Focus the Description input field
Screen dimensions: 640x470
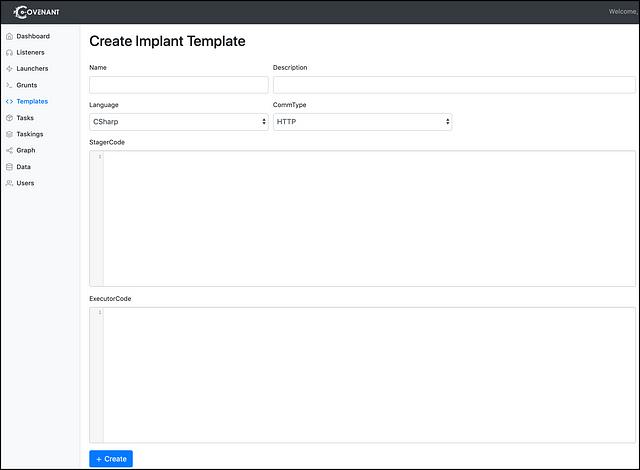(454, 85)
